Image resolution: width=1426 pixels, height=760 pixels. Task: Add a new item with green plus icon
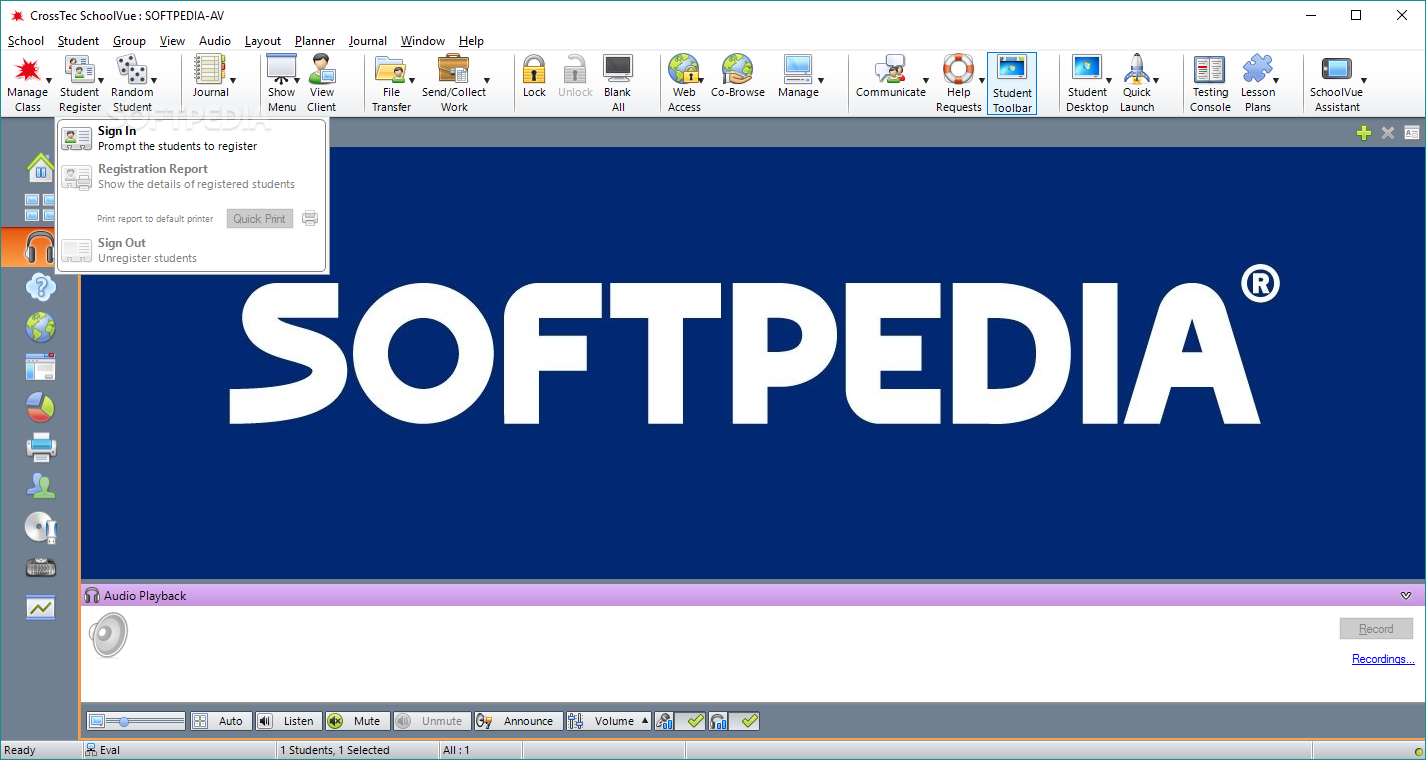[x=1363, y=132]
